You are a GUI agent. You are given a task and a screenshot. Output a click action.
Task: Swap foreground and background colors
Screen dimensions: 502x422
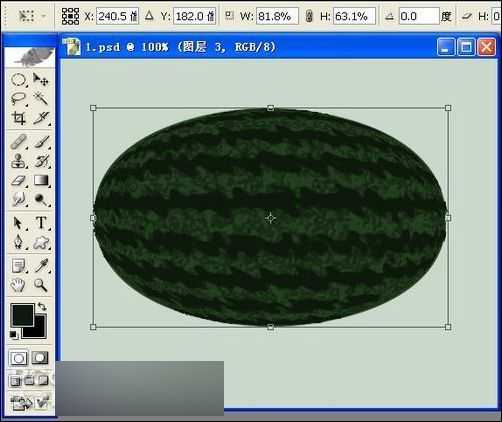(42, 306)
